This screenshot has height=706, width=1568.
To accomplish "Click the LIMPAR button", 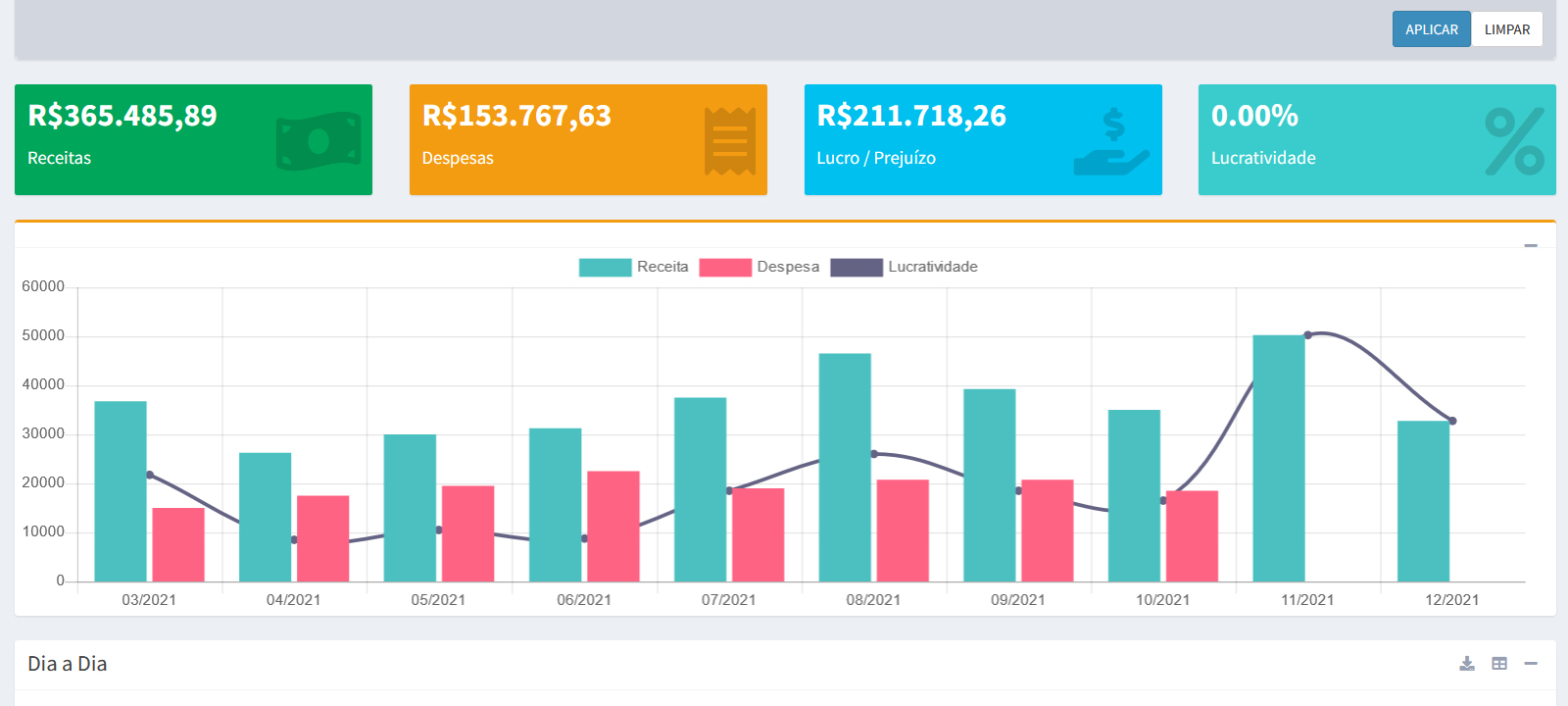I will click(1507, 29).
